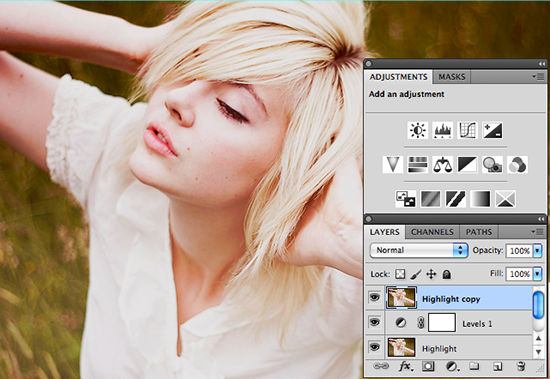The width and height of the screenshot is (550, 379).
Task: Close the Adjustments panel group
Action: [369, 64]
